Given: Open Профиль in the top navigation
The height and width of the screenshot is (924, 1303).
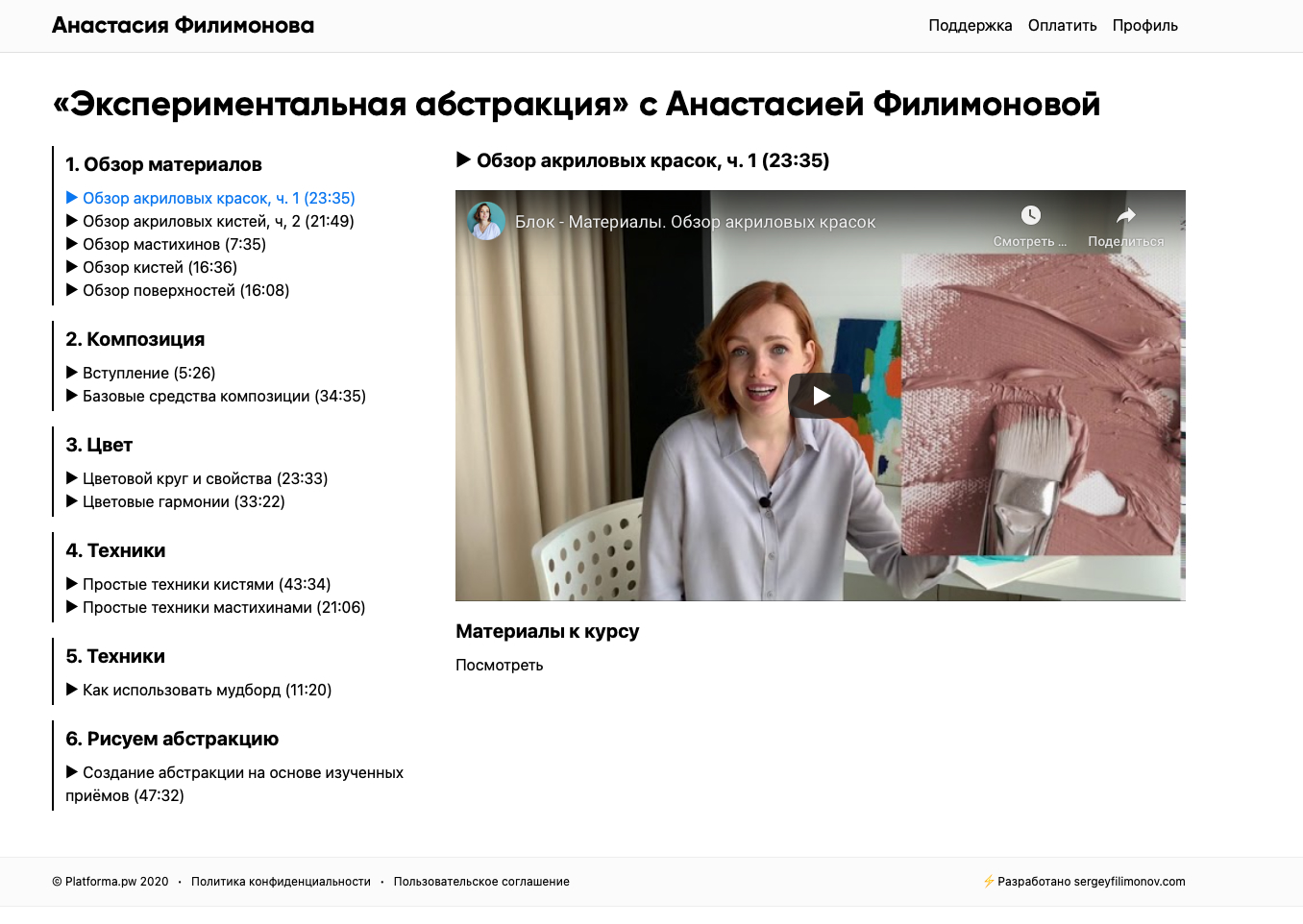Looking at the screenshot, I should (1145, 26).
